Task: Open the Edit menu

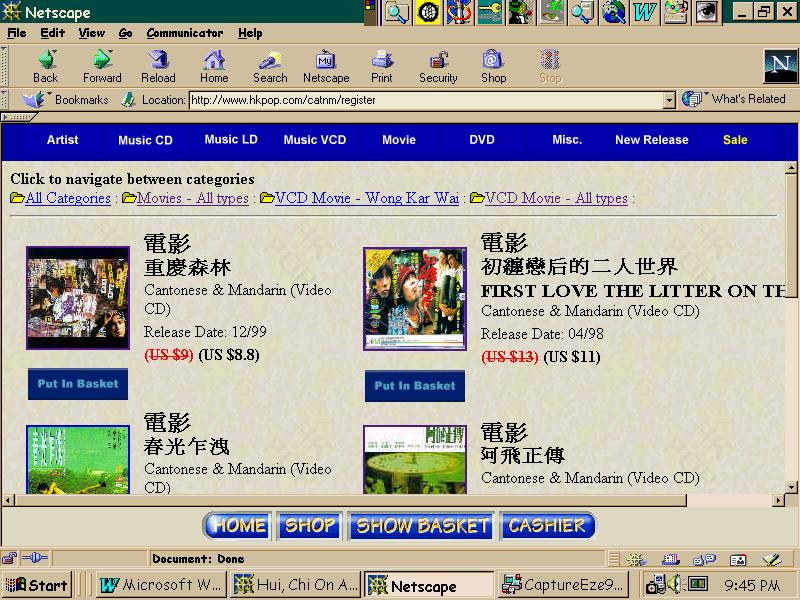Action: [x=53, y=33]
